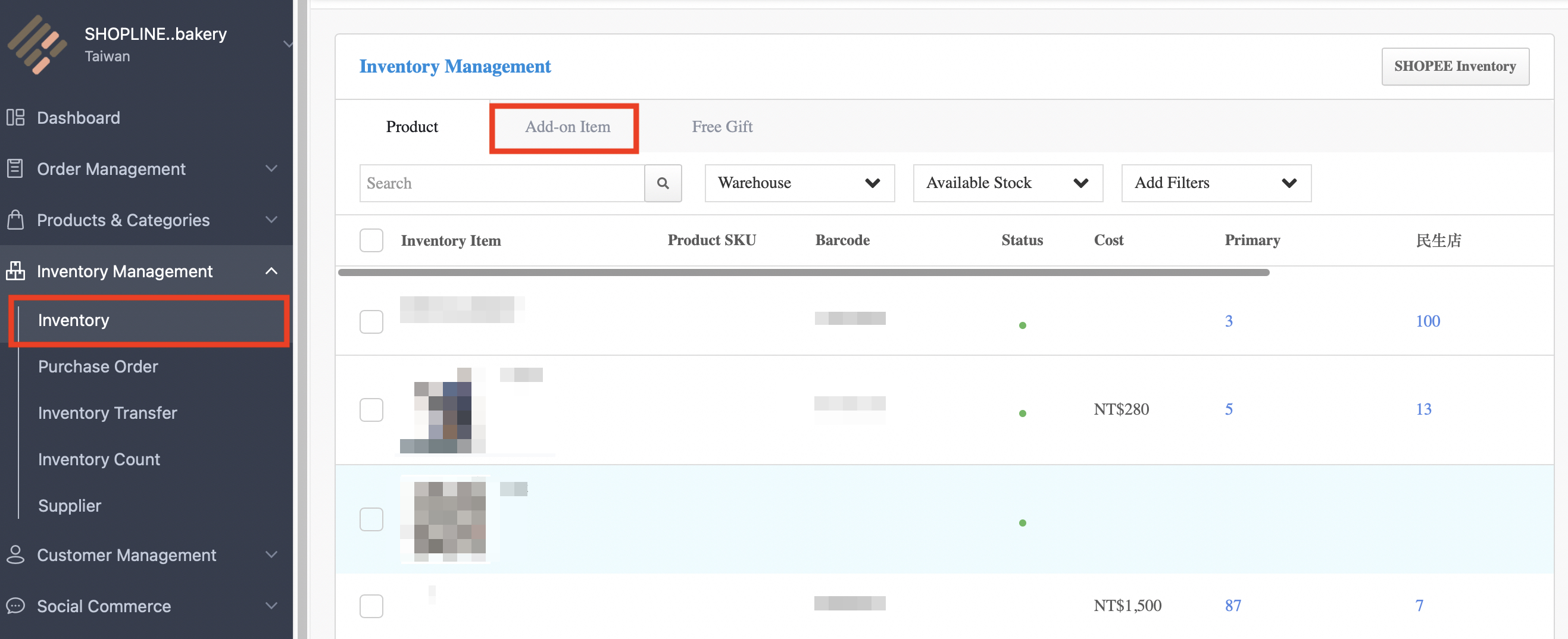Open the Add Filters dropdown
The image size is (1568, 639).
tap(1216, 183)
